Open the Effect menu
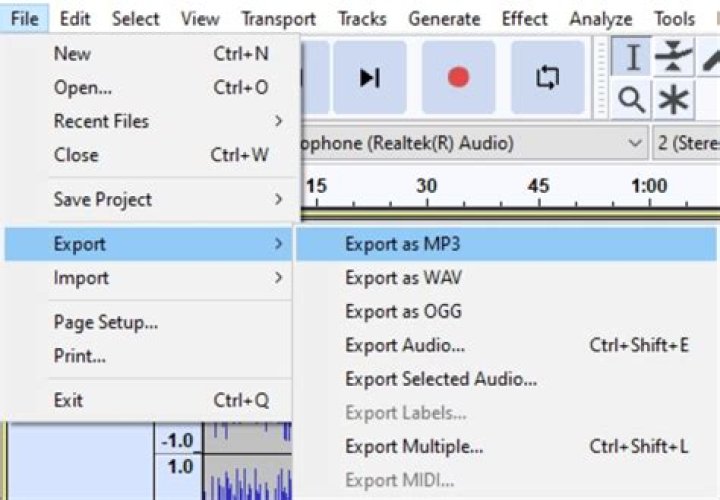This screenshot has width=720, height=500. [x=524, y=19]
